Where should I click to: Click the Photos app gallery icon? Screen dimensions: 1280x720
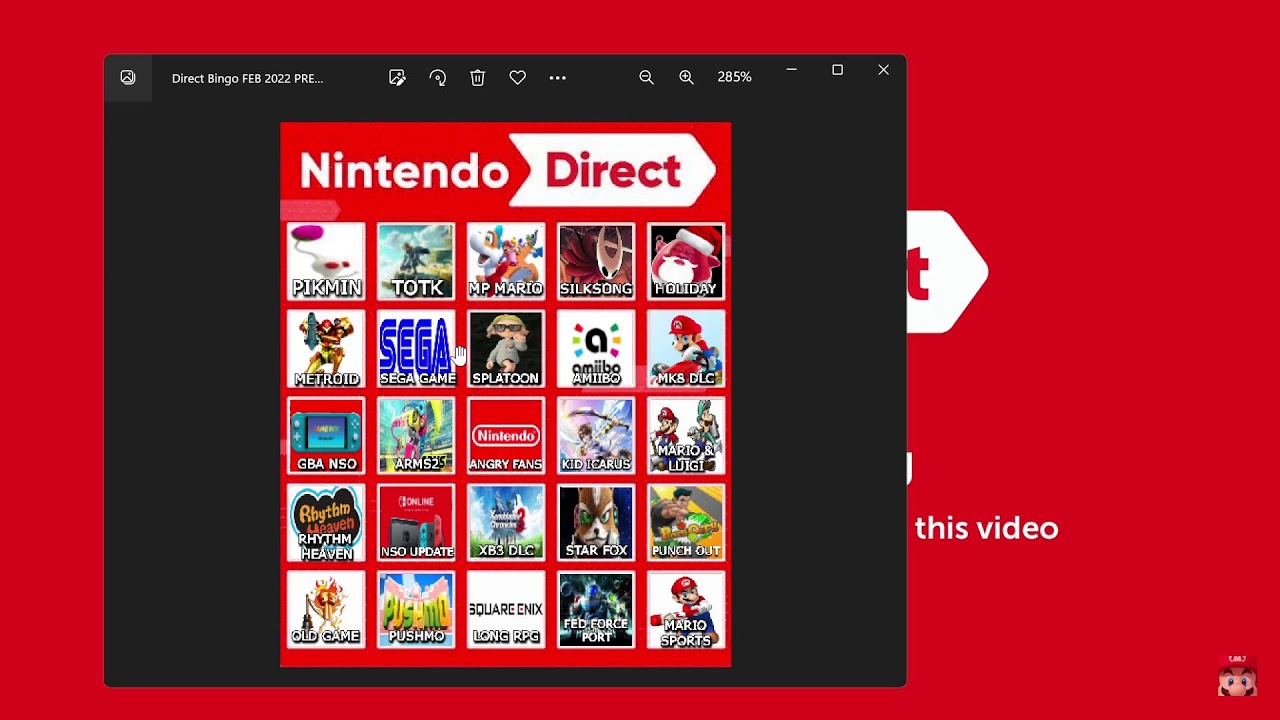click(128, 77)
